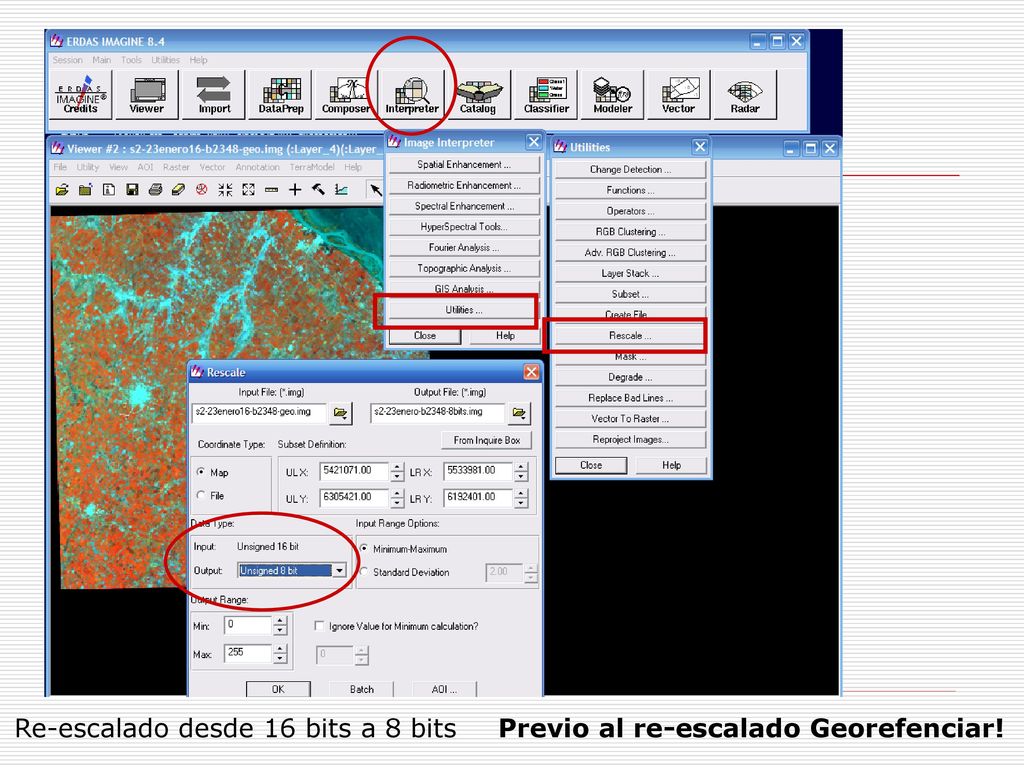This screenshot has height=768, width=1024.
Task: Open the Utility menu in Viewer
Action: tap(88, 167)
